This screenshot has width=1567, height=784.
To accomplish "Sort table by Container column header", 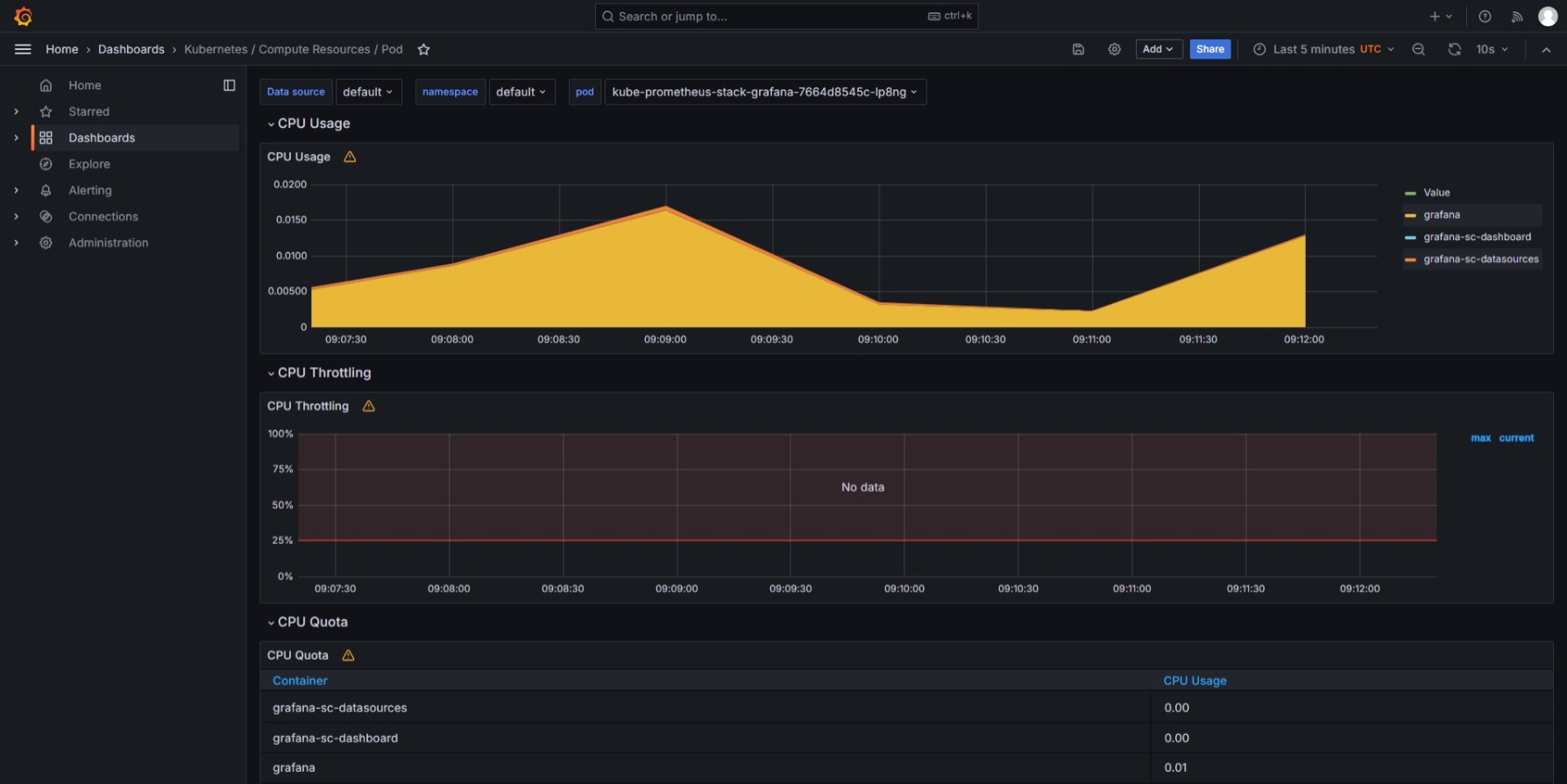I will (x=300, y=681).
